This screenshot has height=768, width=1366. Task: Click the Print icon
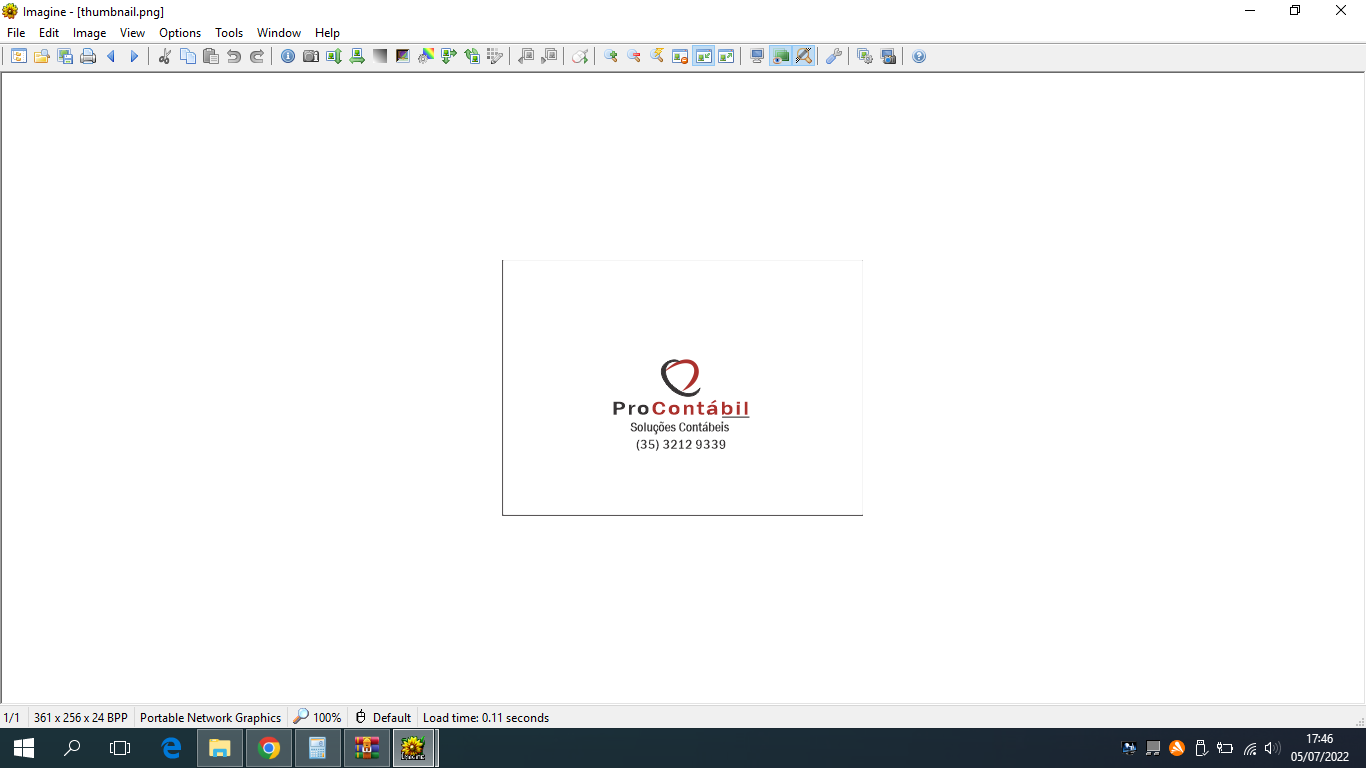coord(88,57)
